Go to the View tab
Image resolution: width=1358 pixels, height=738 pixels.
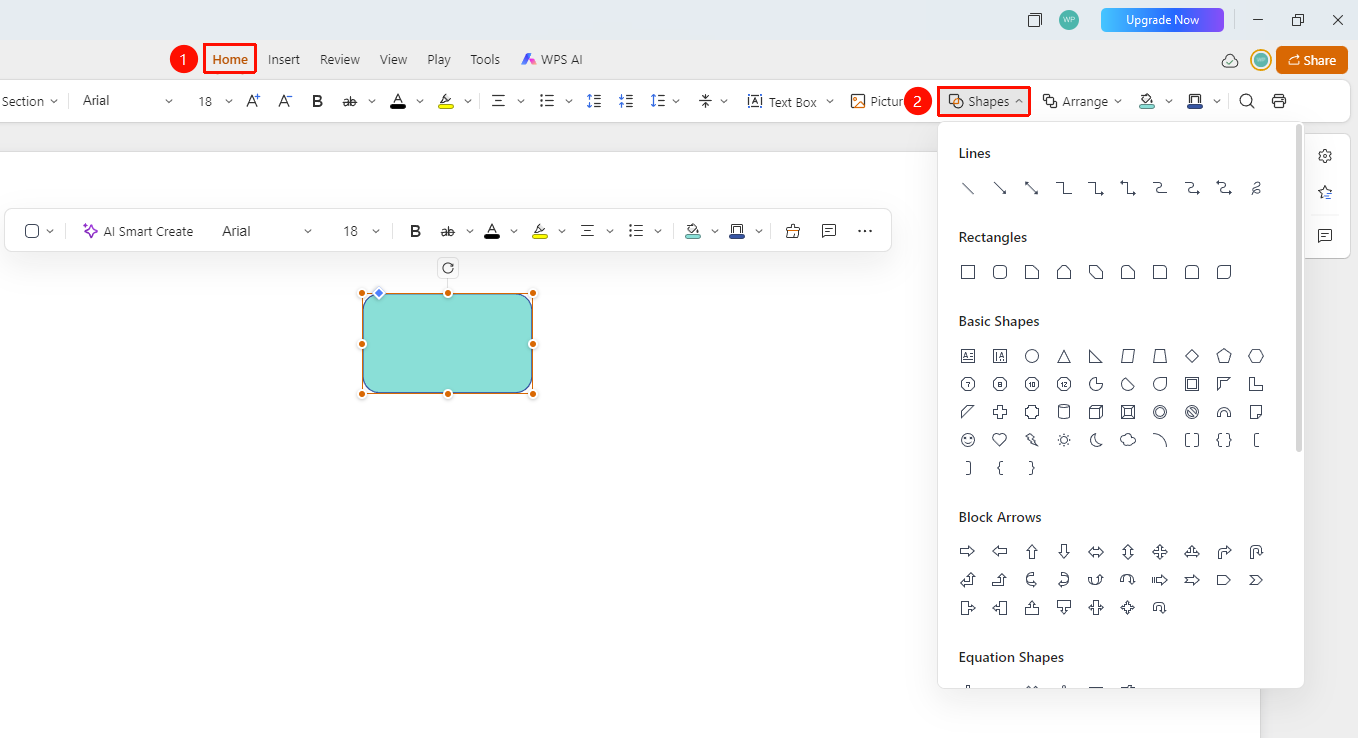tap(393, 60)
